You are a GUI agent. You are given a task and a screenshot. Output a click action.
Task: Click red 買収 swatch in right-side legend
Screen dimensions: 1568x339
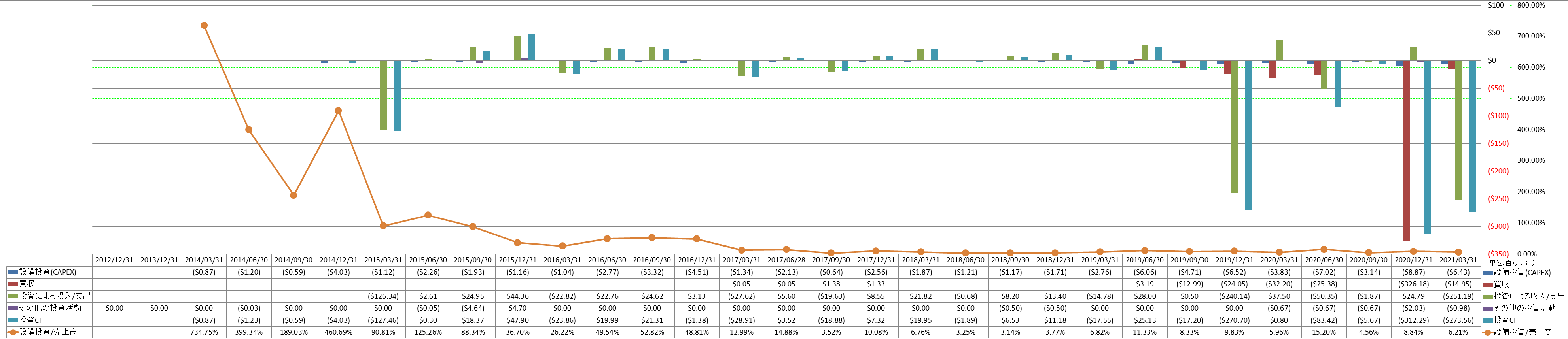(1488, 284)
